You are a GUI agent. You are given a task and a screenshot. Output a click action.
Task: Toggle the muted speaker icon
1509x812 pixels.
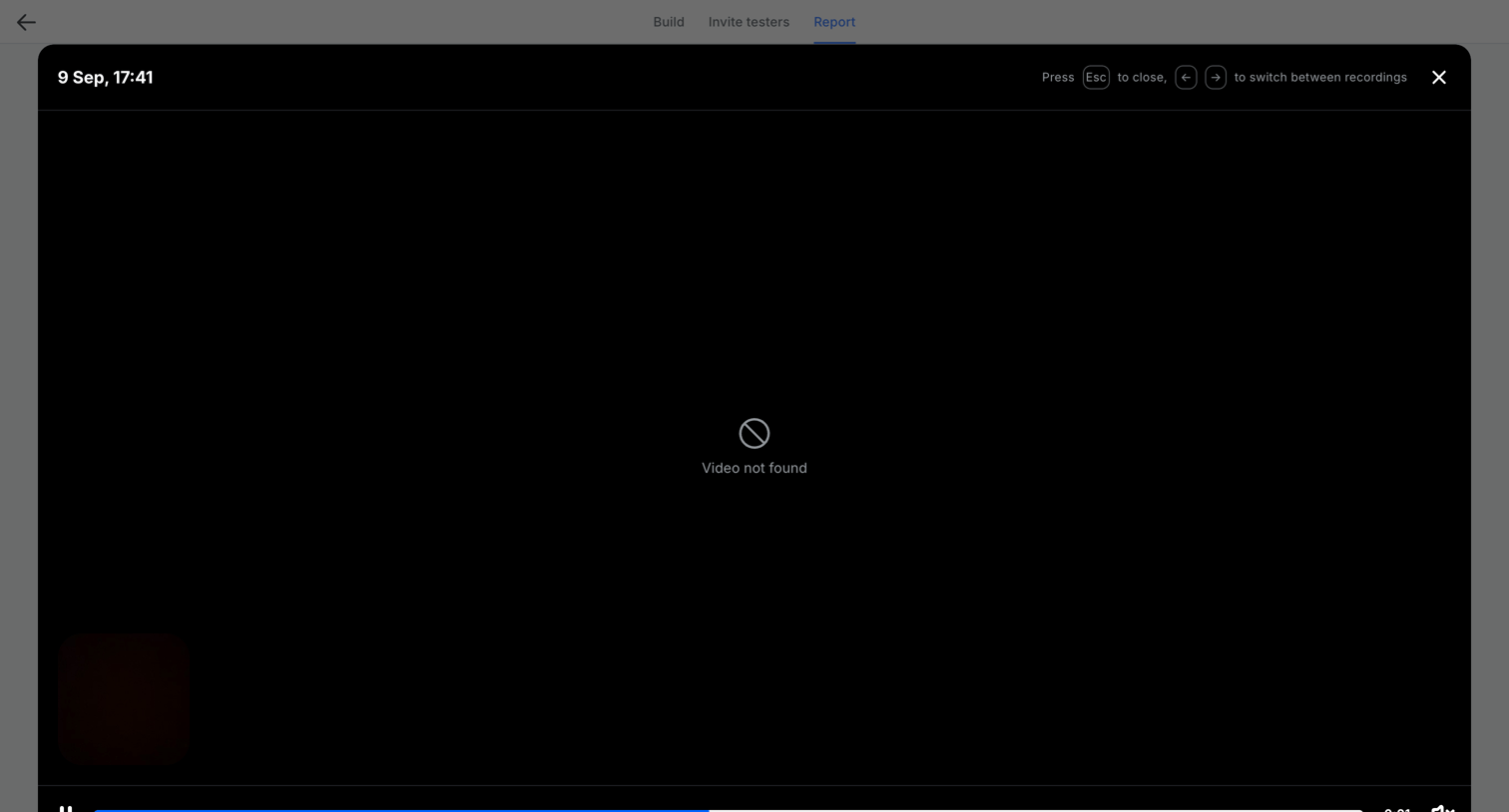pos(1442,808)
